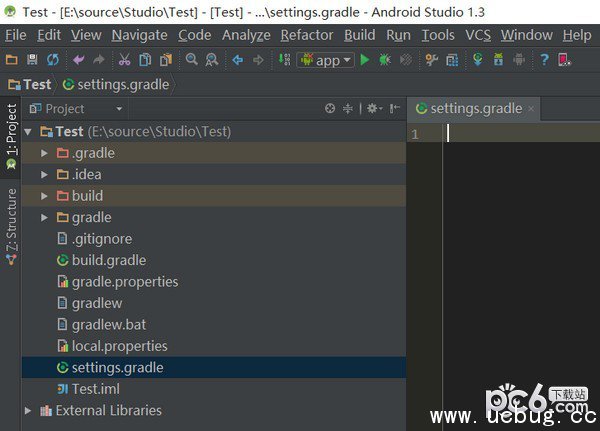Hide the Project tool window
The image size is (600, 431).
[x=395, y=109]
